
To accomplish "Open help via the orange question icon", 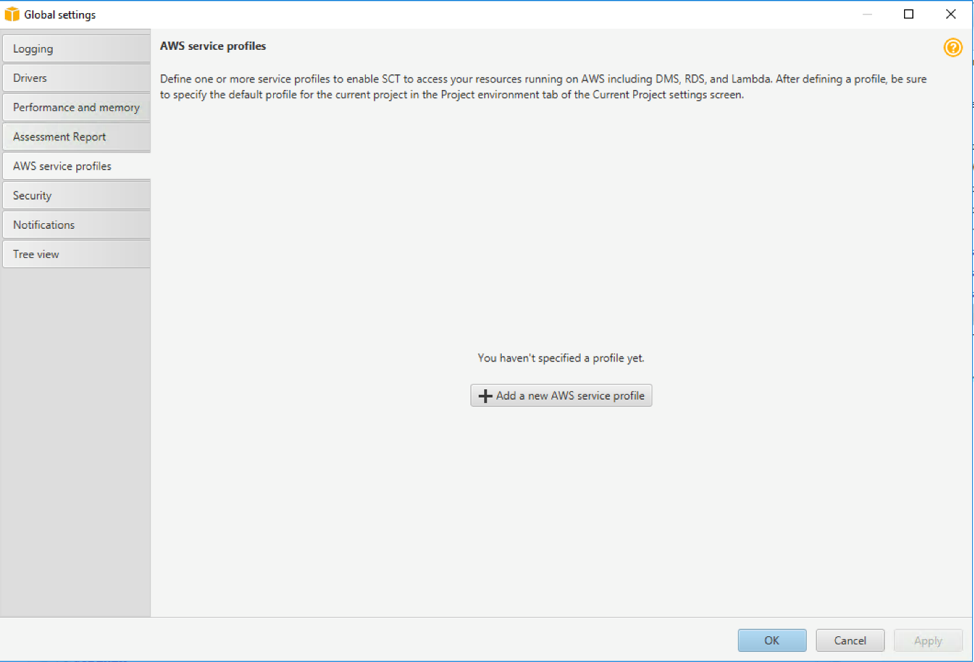I will pos(952,47).
